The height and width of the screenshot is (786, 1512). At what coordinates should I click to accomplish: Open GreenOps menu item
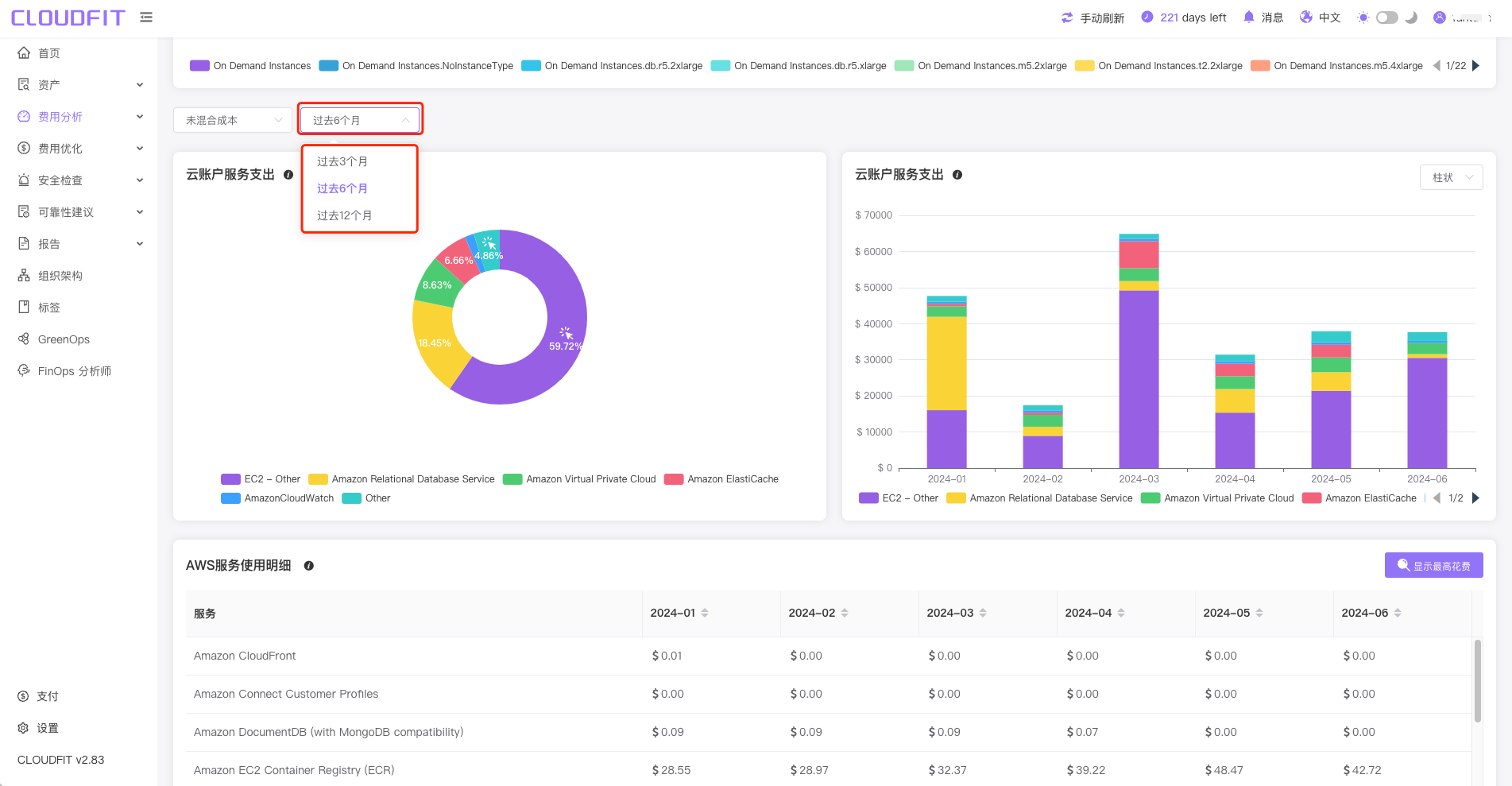coord(79,339)
